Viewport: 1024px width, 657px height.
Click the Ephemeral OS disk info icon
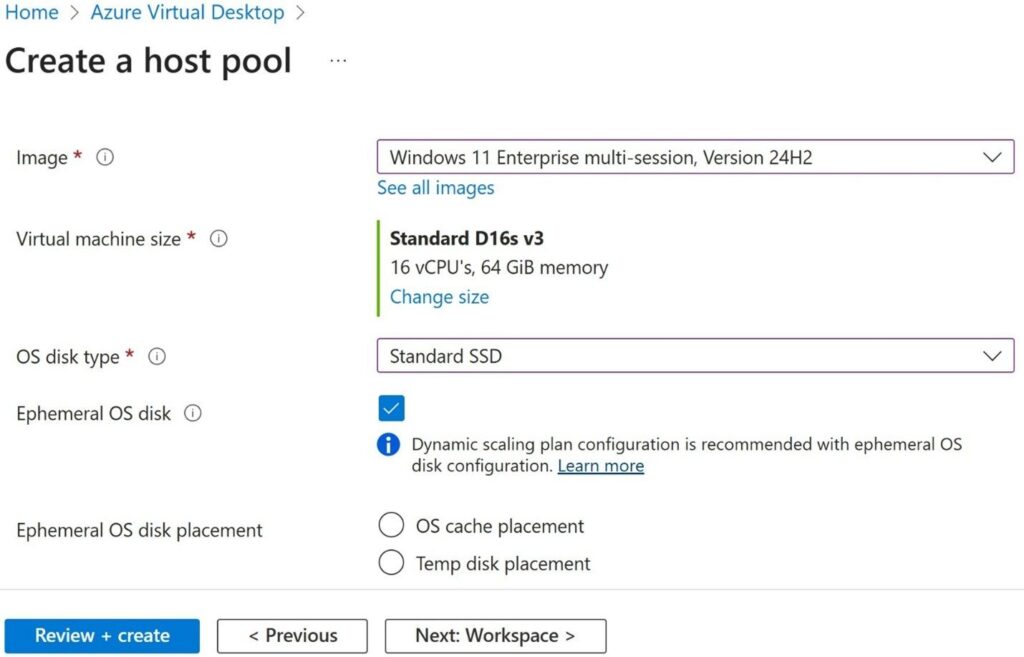click(193, 413)
